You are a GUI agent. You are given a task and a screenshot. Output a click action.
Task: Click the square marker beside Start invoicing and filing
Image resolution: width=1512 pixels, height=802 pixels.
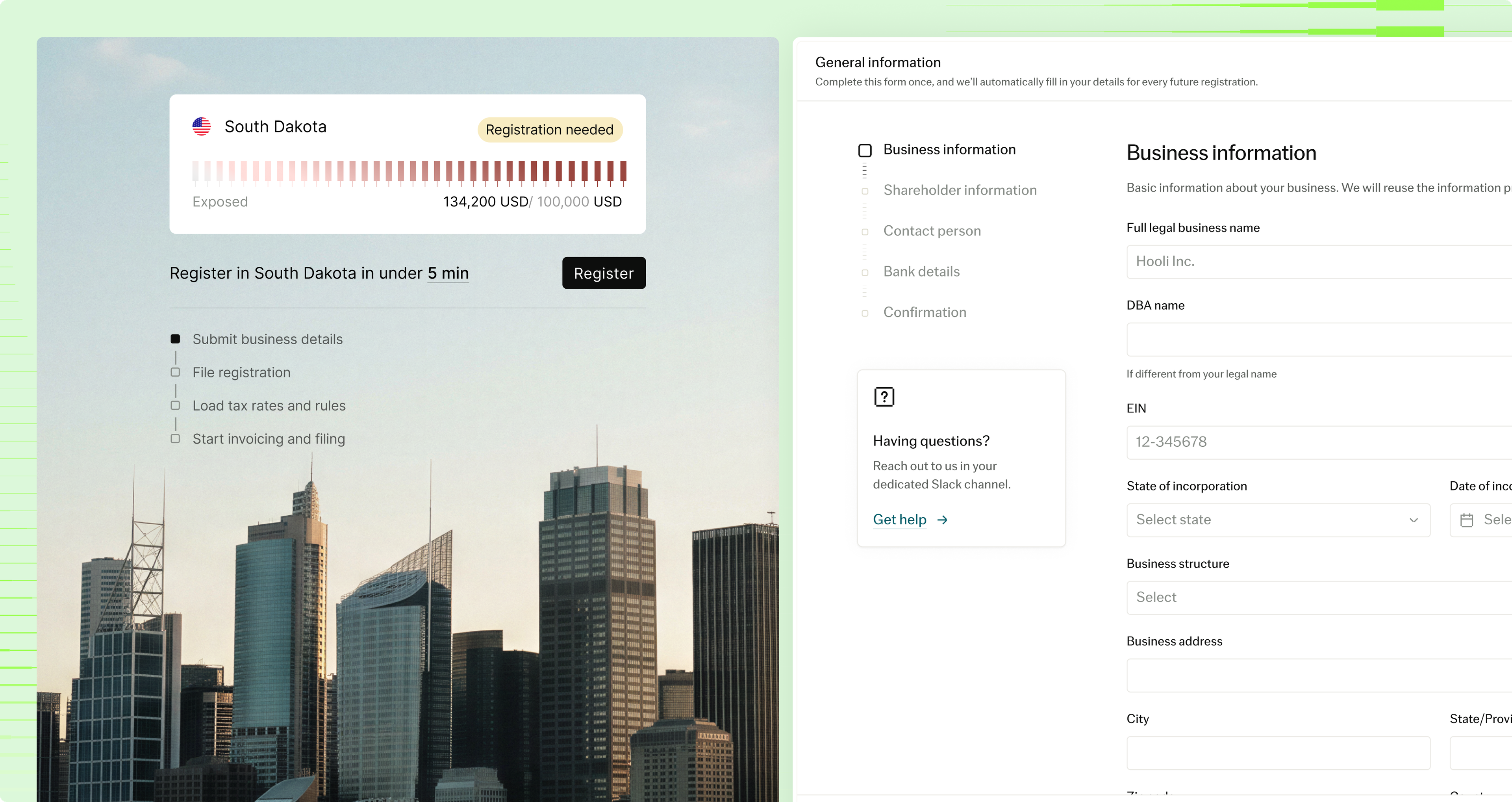coord(175,439)
